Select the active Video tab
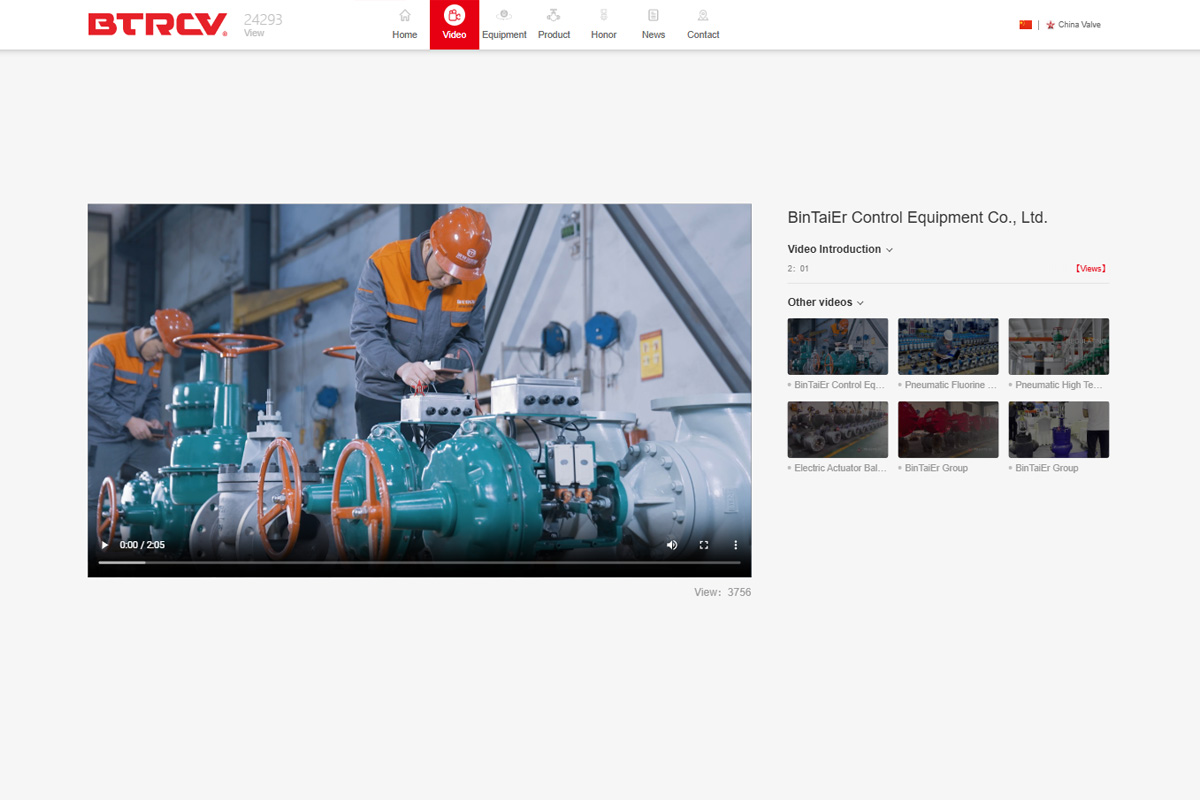The height and width of the screenshot is (800, 1200). point(454,25)
